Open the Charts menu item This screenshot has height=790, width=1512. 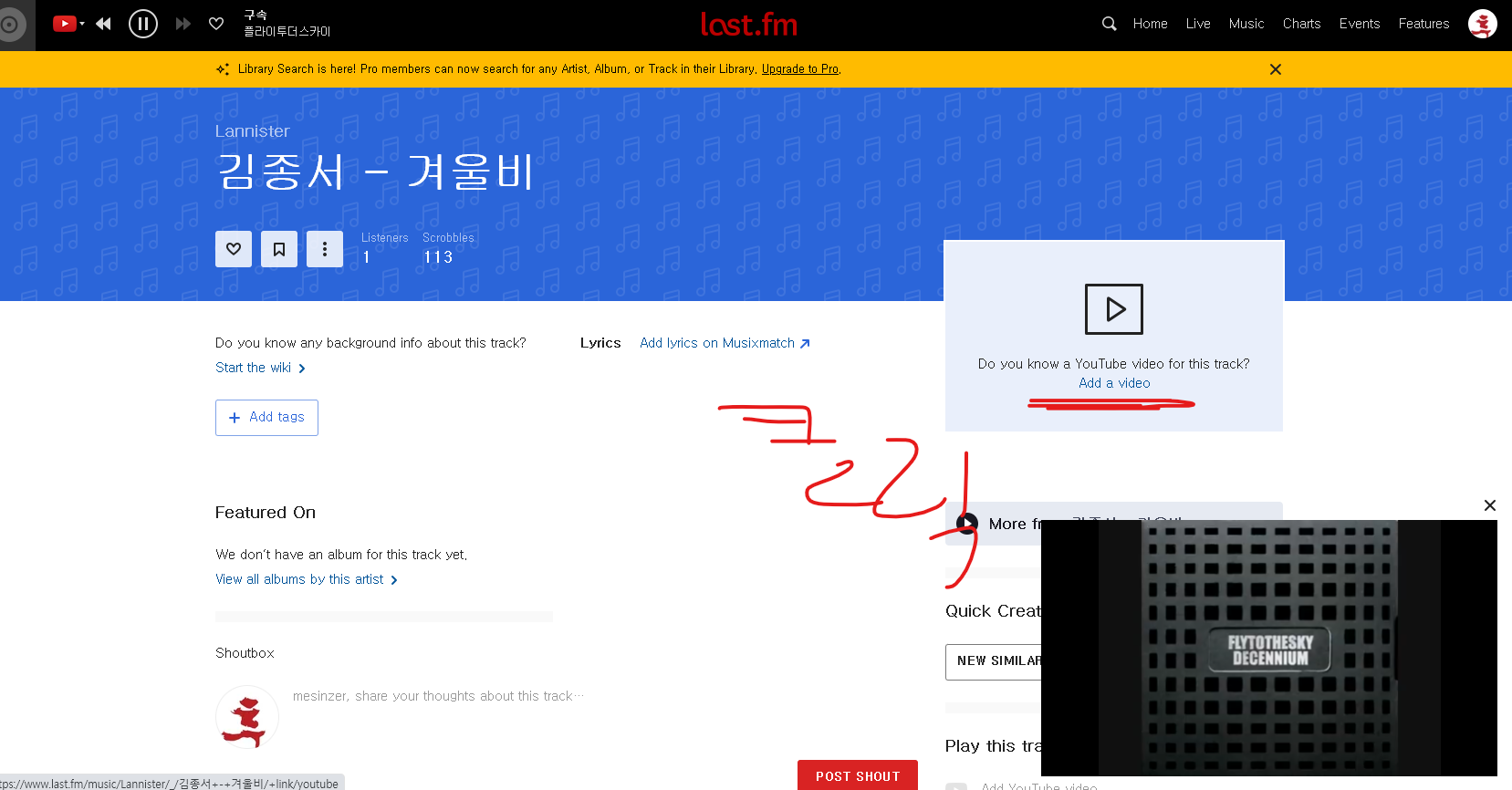pyautogui.click(x=1301, y=24)
